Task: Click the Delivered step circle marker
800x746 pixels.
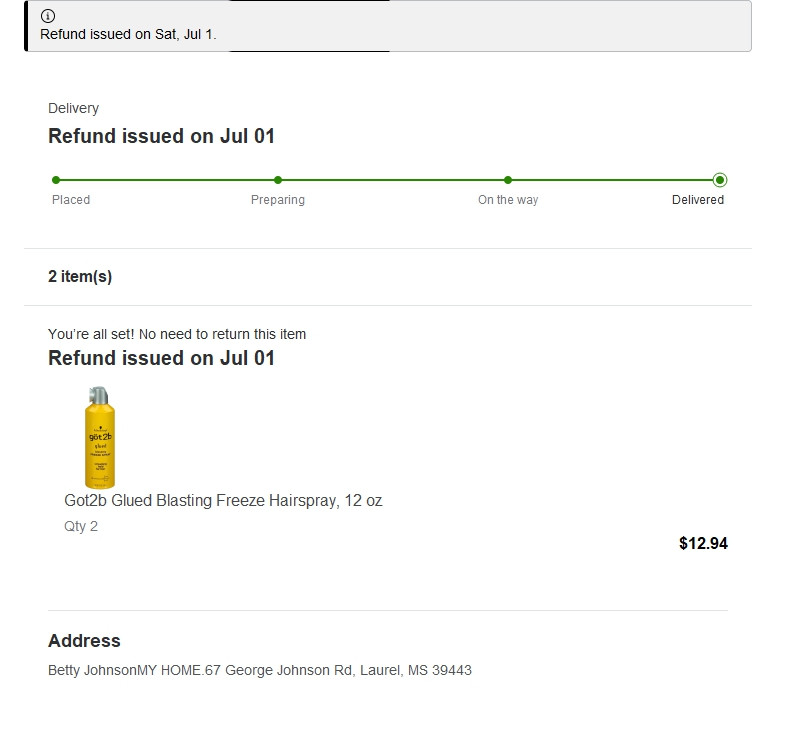Action: [x=720, y=180]
